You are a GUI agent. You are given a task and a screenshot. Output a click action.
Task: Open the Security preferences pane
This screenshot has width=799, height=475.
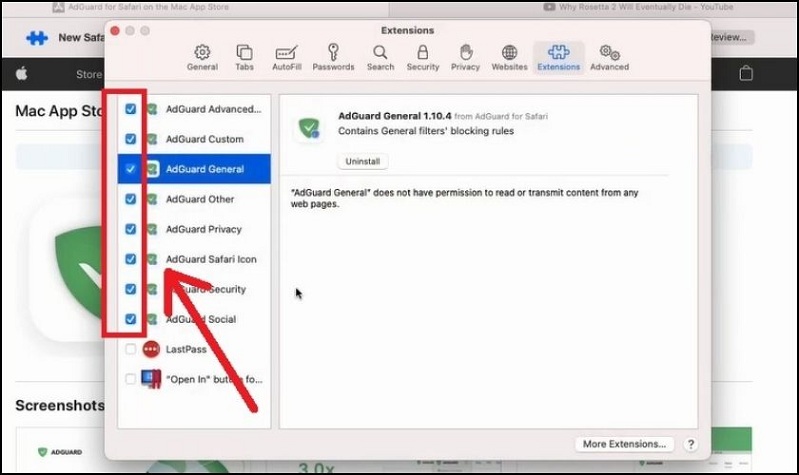click(422, 57)
